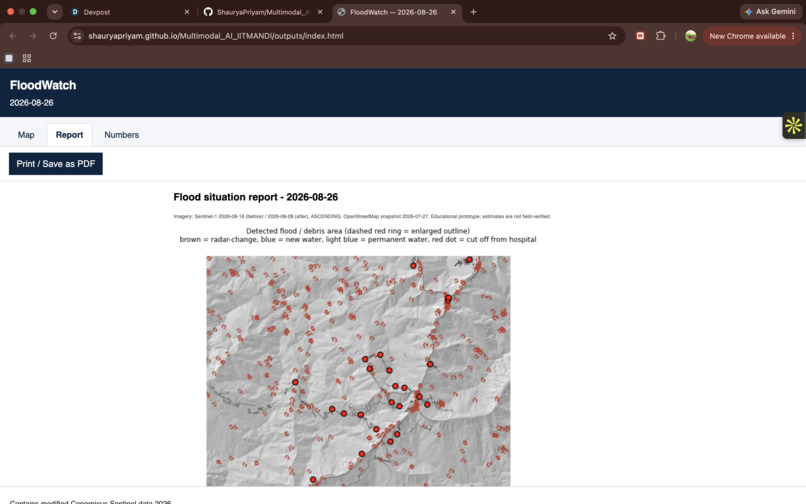Image resolution: width=806 pixels, height=504 pixels.
Task: Click the browser forward arrow
Action: (x=33, y=36)
